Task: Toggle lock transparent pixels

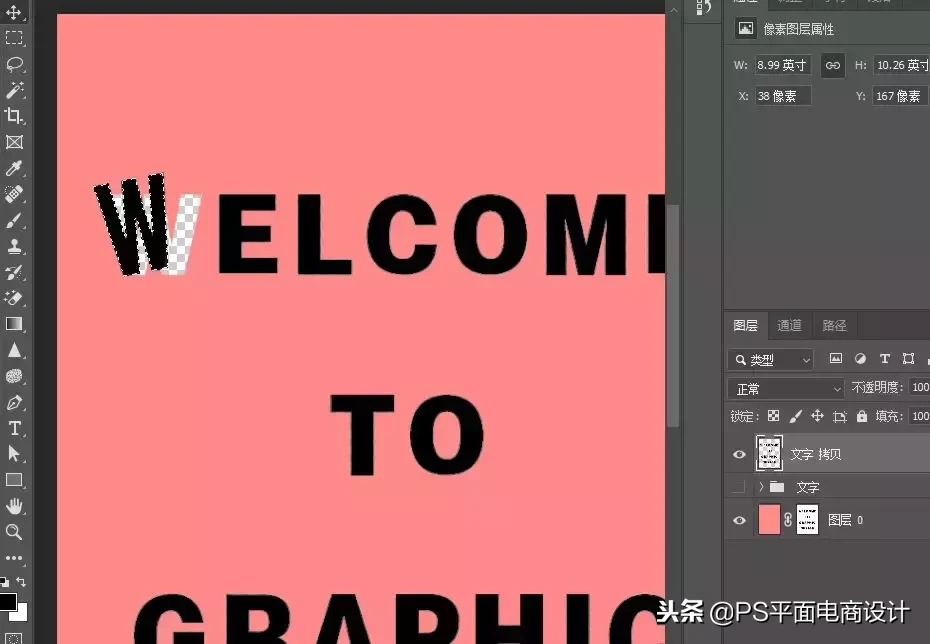Action: (773, 416)
